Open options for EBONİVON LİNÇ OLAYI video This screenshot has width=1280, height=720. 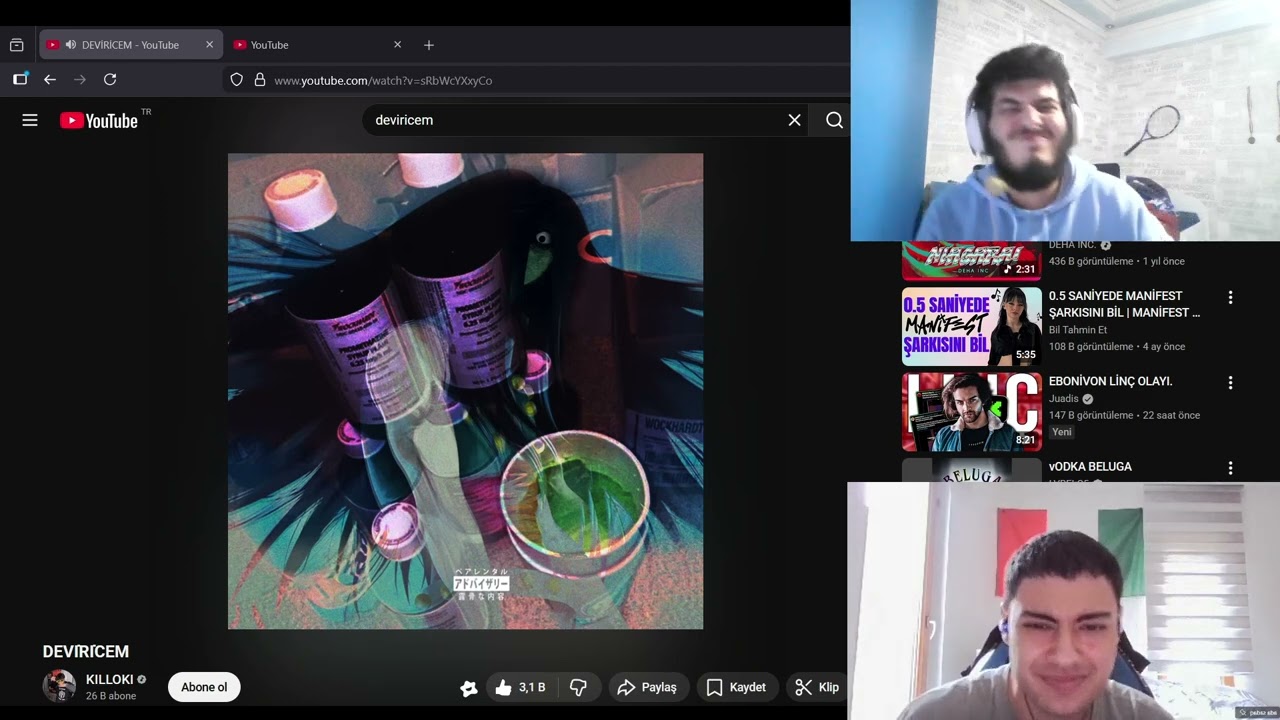pyautogui.click(x=1230, y=382)
